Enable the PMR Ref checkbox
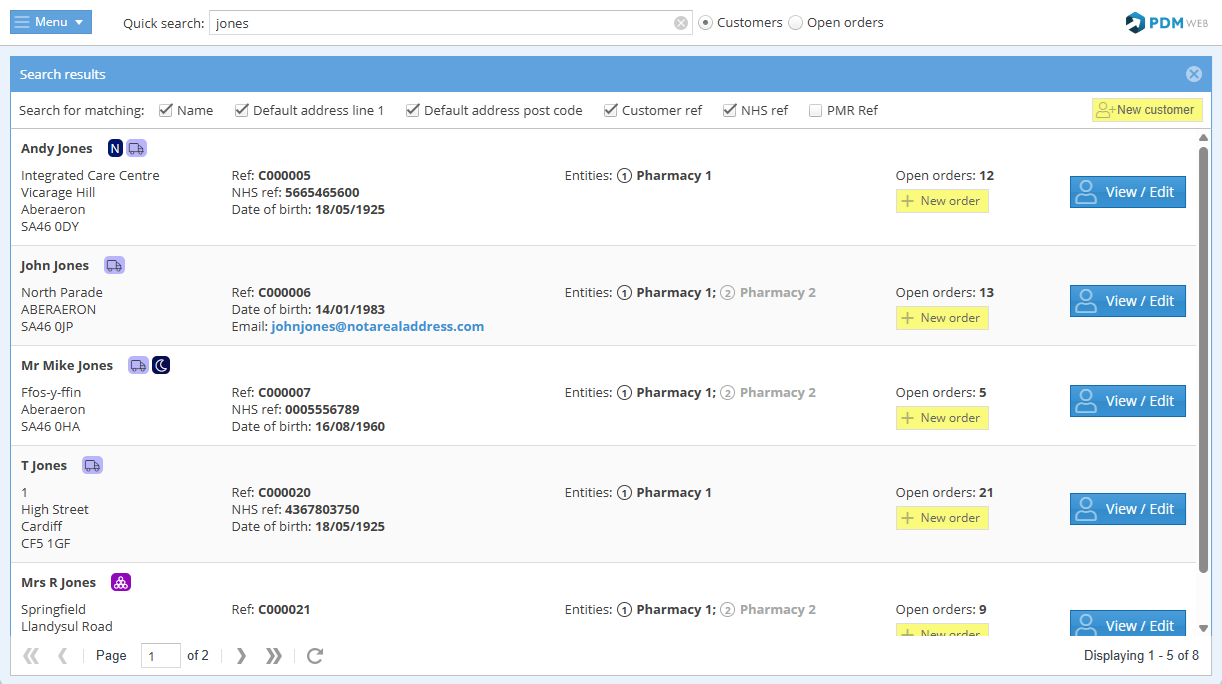Image resolution: width=1222 pixels, height=684 pixels. pyautogui.click(x=816, y=111)
